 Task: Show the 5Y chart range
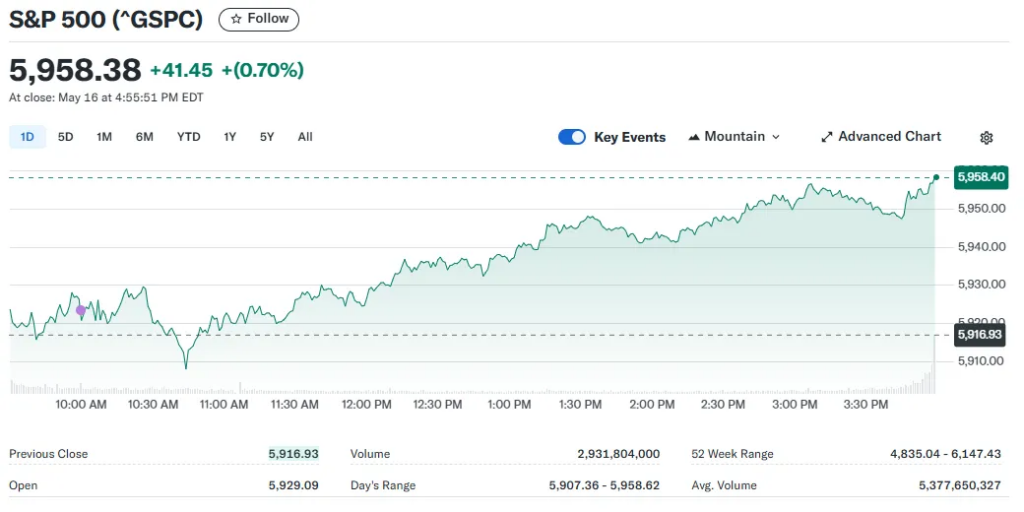(266, 137)
